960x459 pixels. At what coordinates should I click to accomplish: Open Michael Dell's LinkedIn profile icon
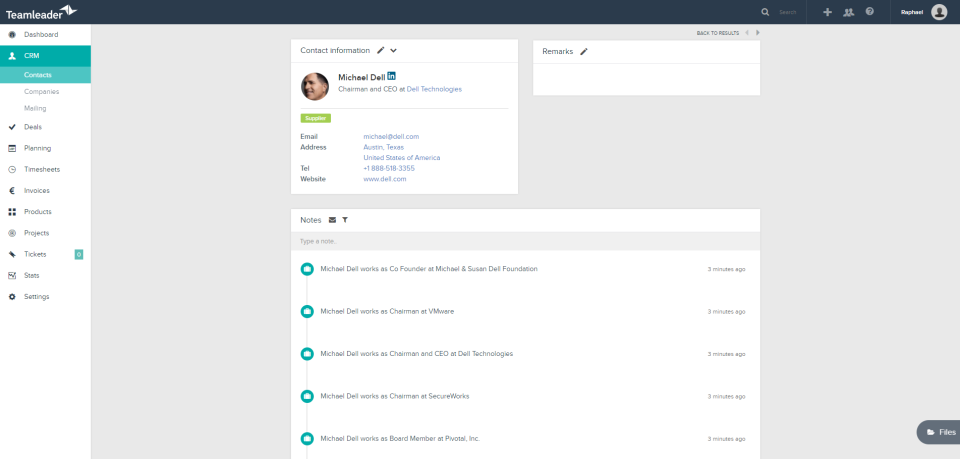392,76
